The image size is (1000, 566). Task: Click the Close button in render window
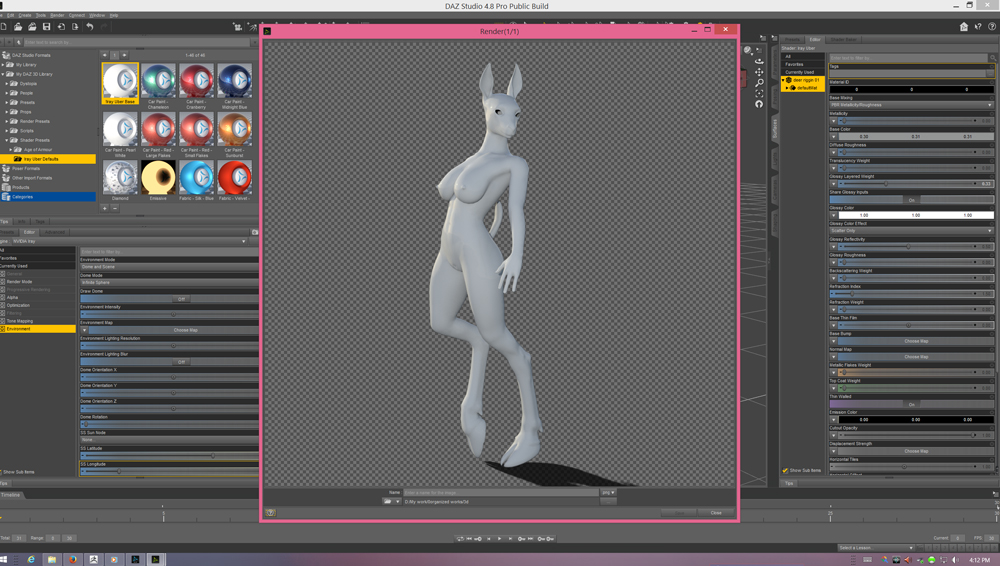point(715,513)
